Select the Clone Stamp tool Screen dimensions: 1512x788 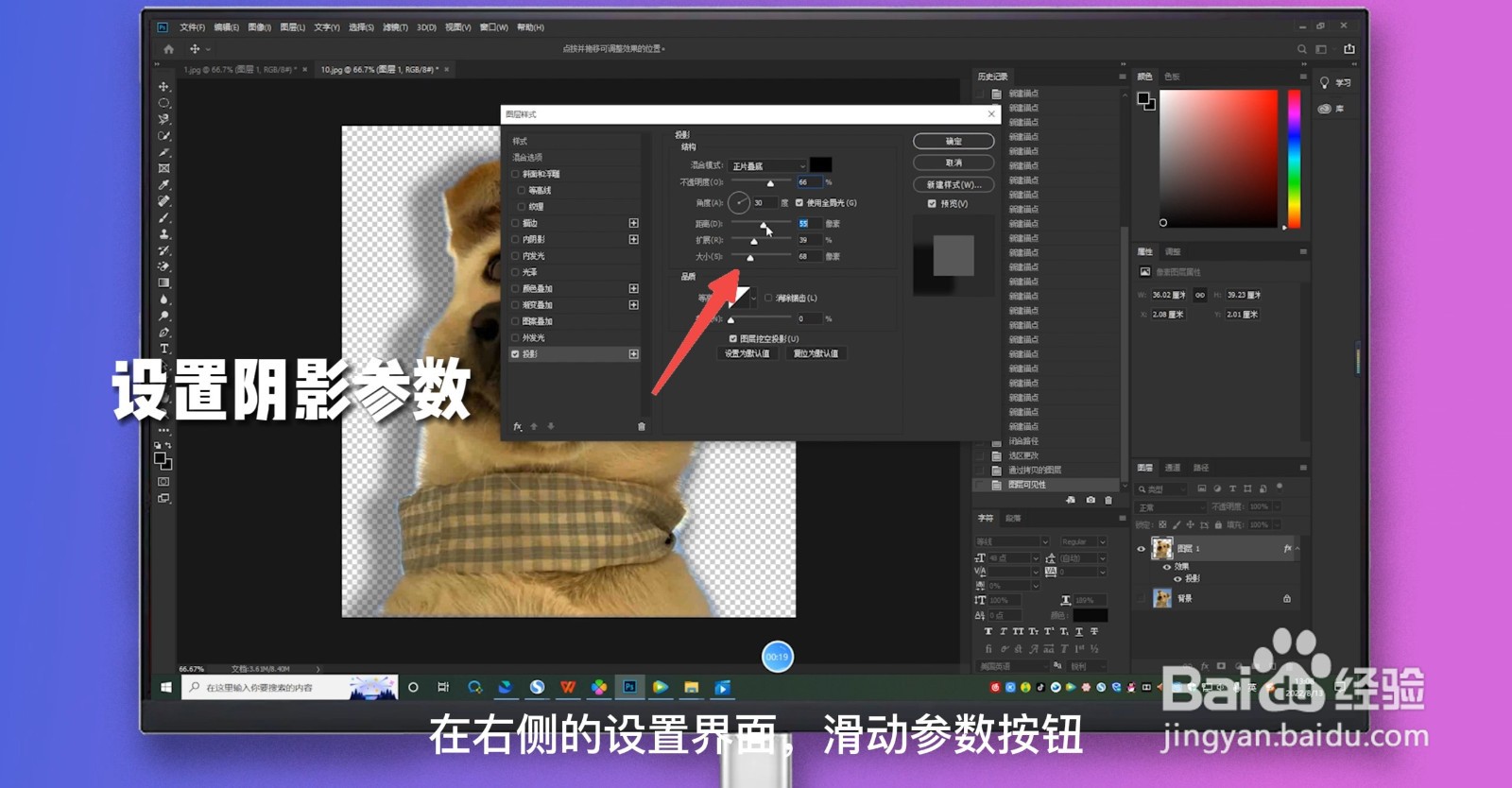point(163,233)
